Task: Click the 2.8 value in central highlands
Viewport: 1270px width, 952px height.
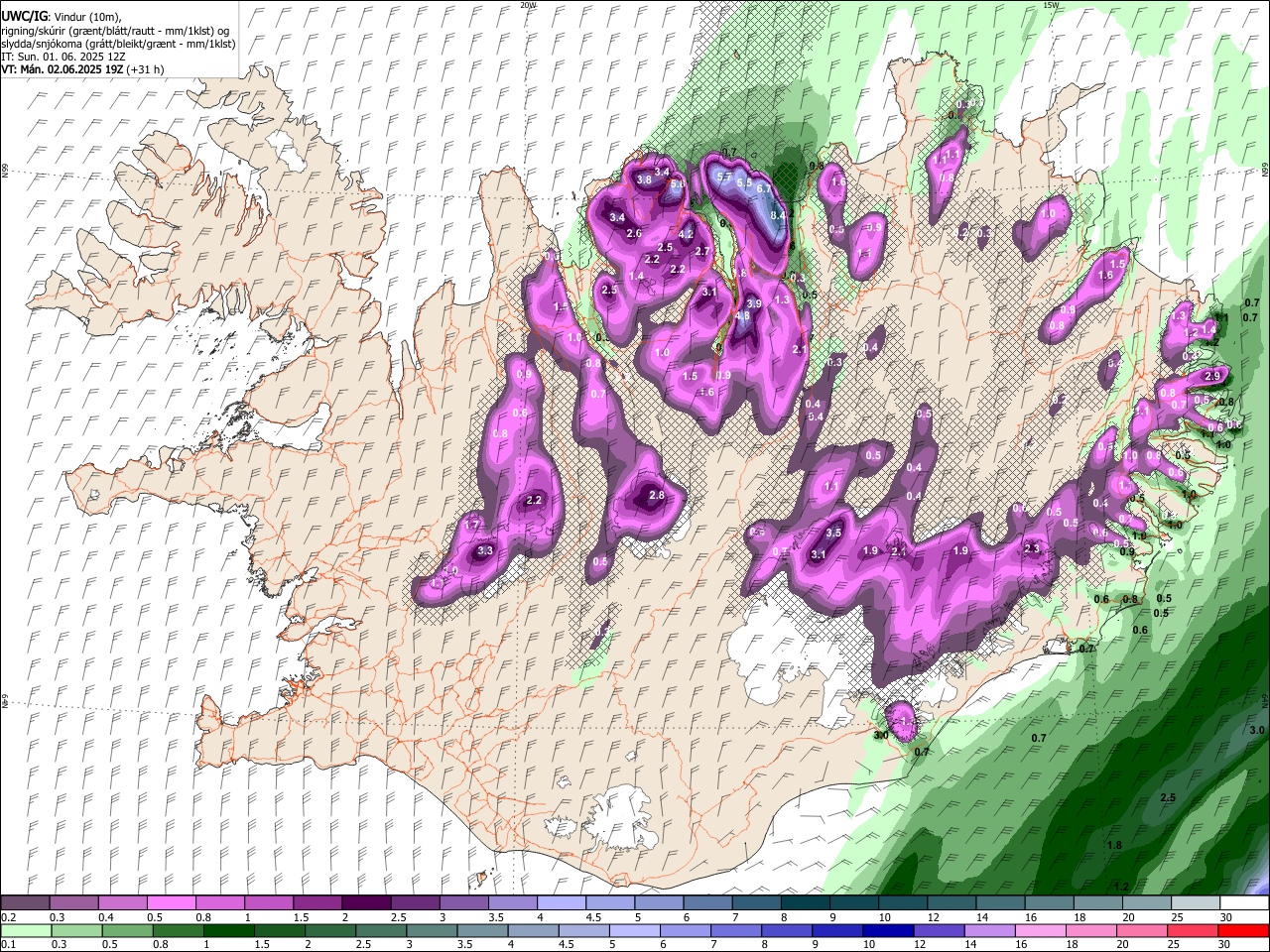Action: (x=656, y=495)
